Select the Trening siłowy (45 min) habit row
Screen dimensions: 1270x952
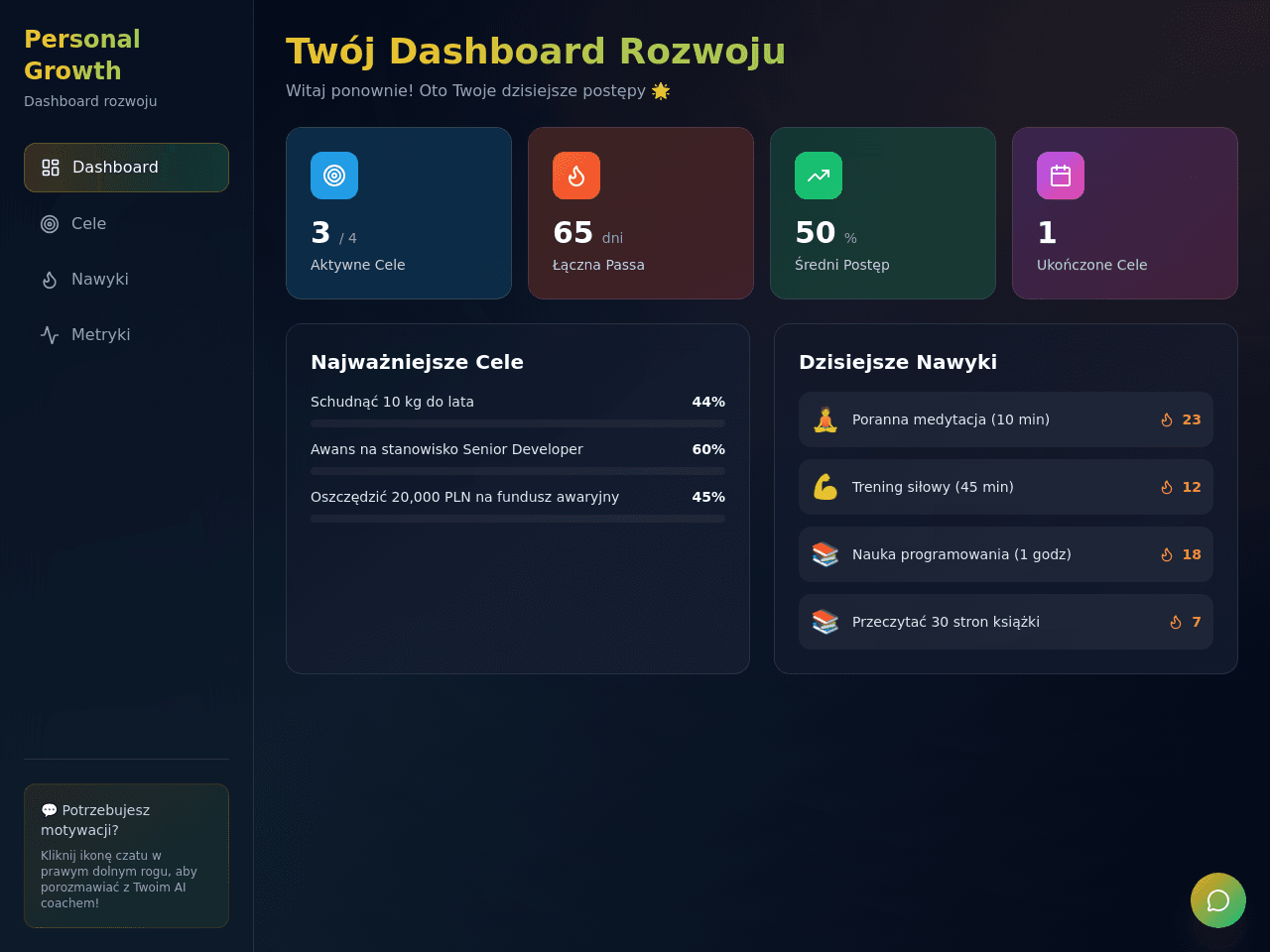point(1006,487)
